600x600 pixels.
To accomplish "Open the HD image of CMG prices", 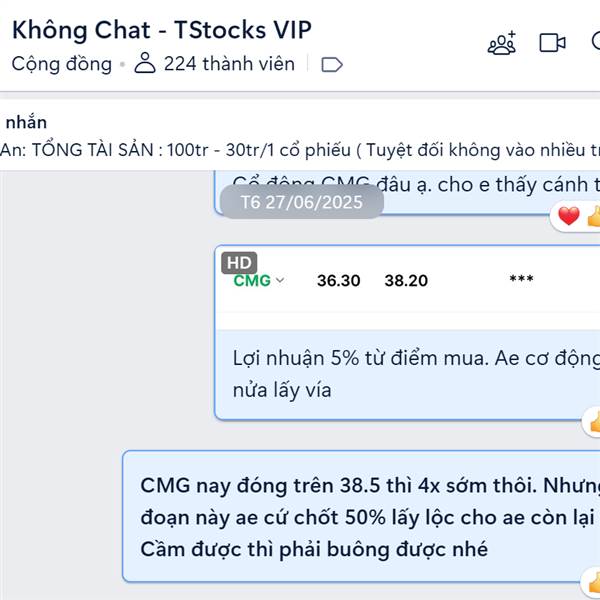I will (x=408, y=288).
